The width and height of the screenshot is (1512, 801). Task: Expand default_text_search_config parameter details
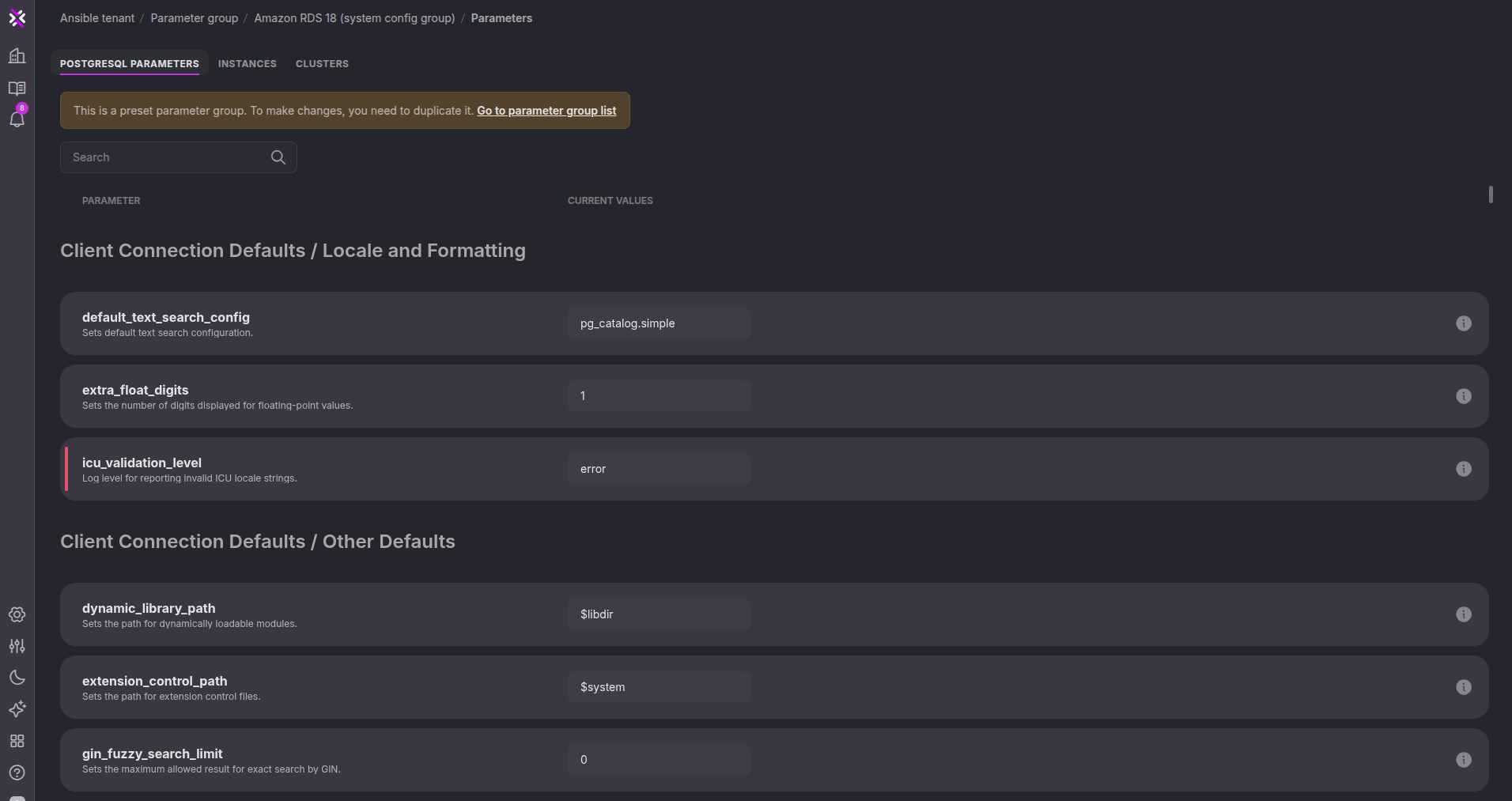click(1464, 323)
